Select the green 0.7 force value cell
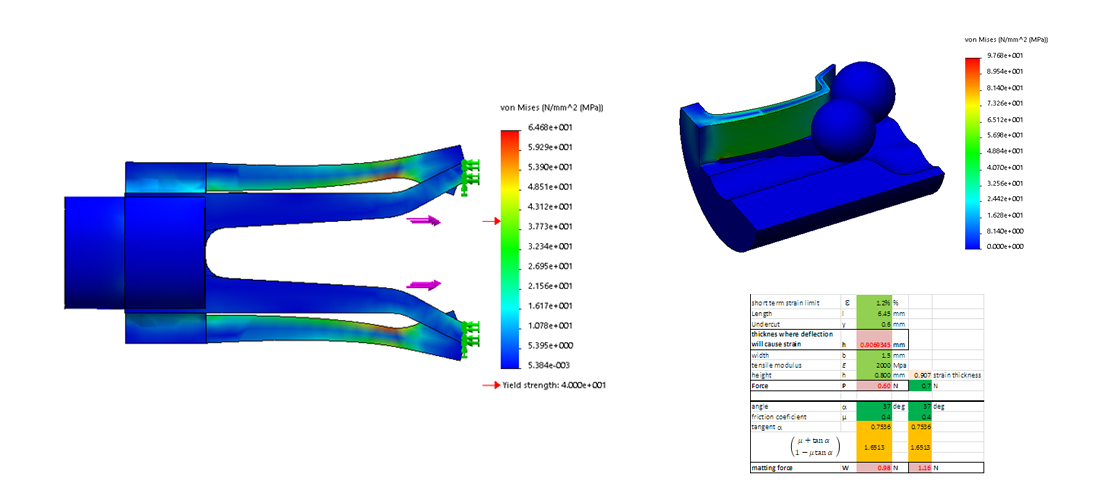The image size is (1100, 500). tap(920, 386)
